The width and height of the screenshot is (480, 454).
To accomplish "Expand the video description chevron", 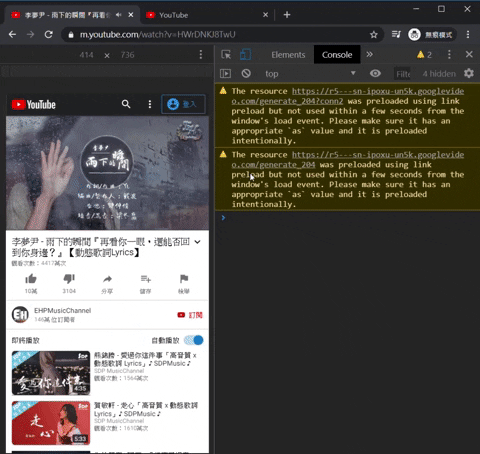I will coord(197,242).
